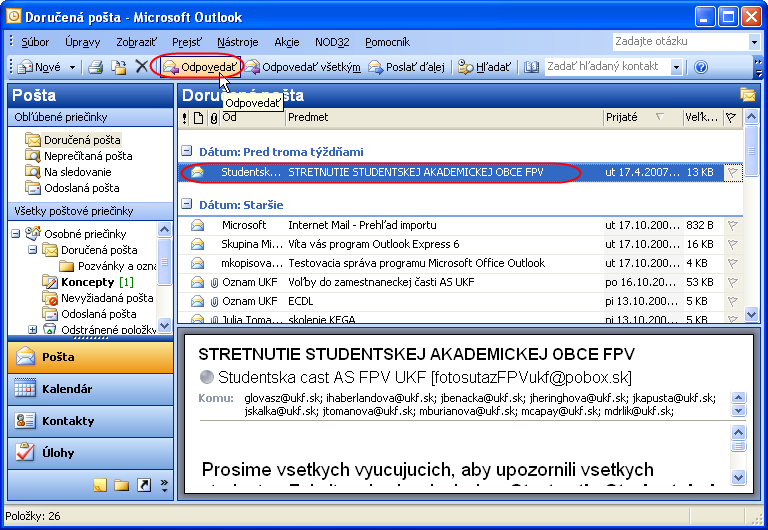
Task: Toggle flag on Skupina Mi... email row
Action: [732, 244]
